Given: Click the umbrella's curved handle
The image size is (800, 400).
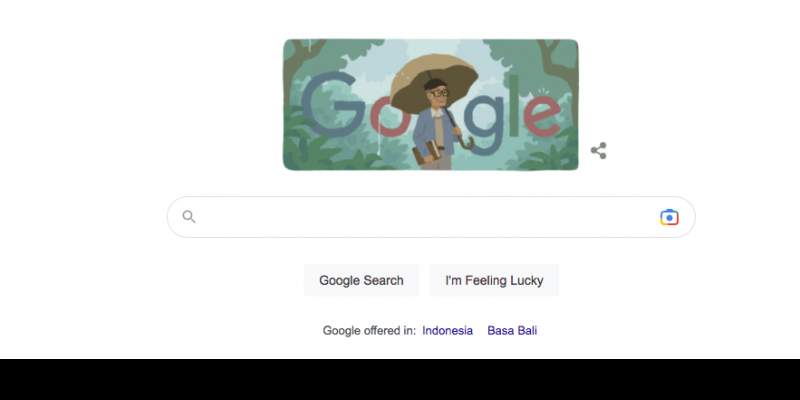Looking at the screenshot, I should coord(467,141).
